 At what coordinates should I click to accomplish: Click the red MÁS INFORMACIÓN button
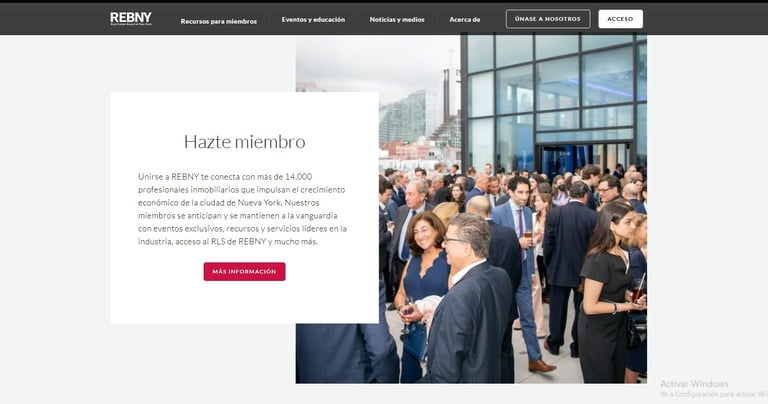(x=244, y=271)
